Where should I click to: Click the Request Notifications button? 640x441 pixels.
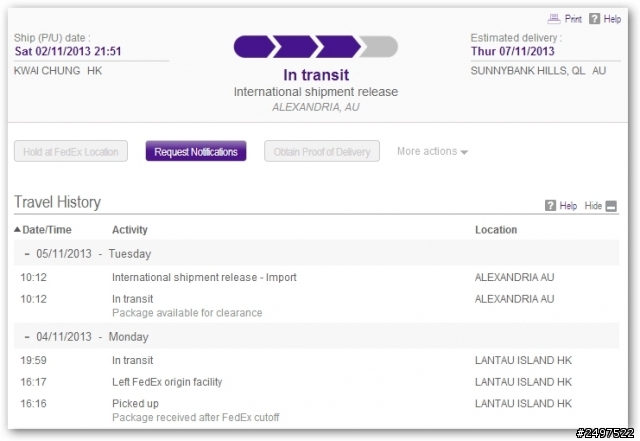[196, 151]
